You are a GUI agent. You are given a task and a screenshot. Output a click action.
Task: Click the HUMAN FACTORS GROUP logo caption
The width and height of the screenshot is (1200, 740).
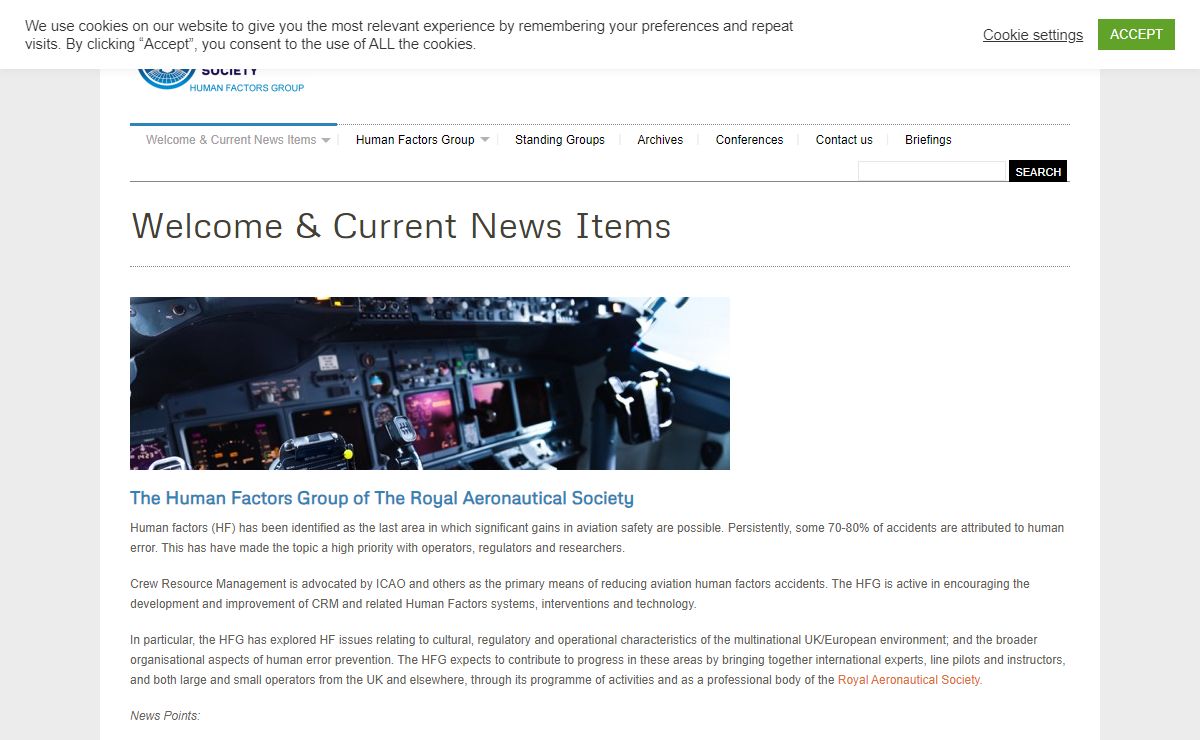(247, 88)
